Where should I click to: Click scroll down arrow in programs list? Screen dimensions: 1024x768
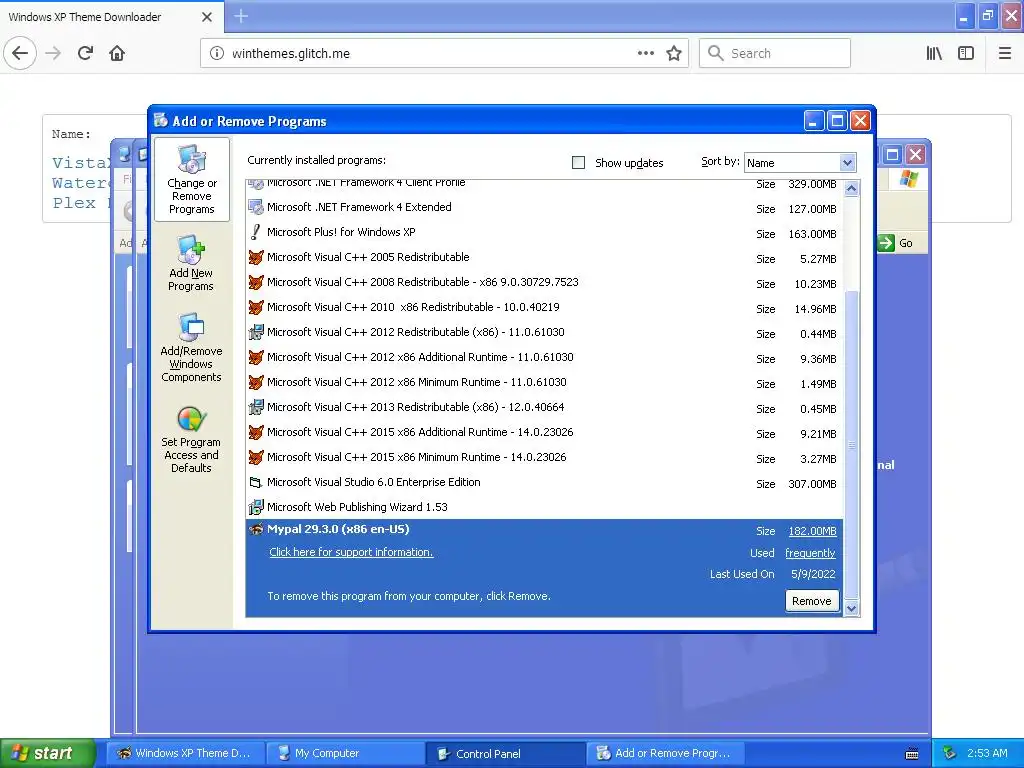pos(851,609)
